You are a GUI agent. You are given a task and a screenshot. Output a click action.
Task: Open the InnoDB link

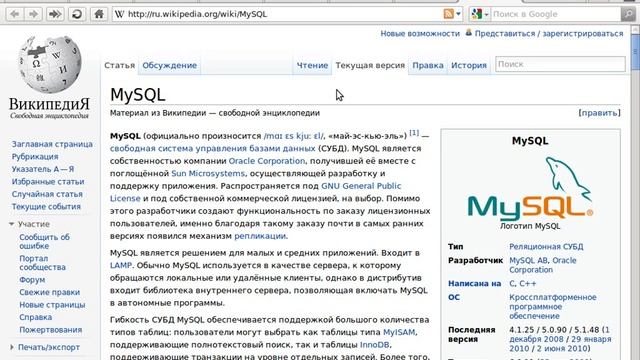pyautogui.click(x=374, y=345)
